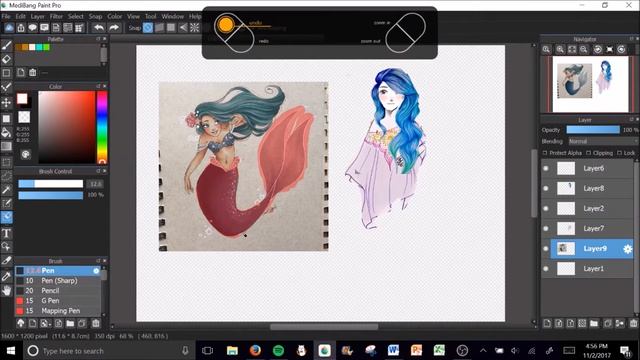Click the Undo arrow in toolbar
This screenshot has height=360, width=640.
99,28
